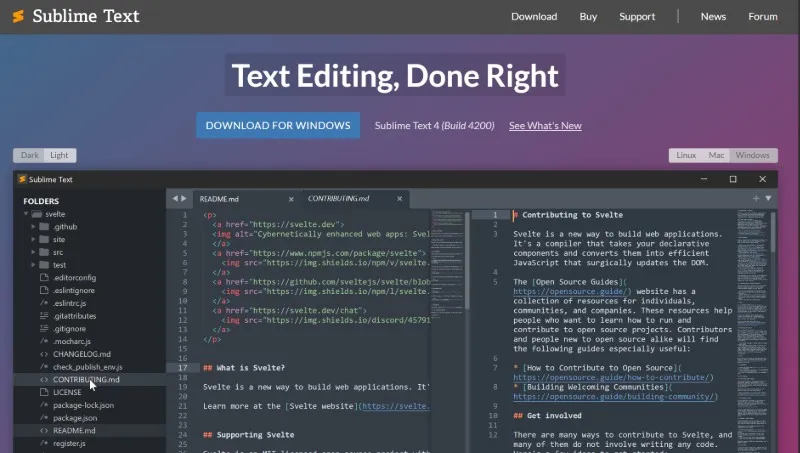800x453 pixels.
Task: Click 'Sublime Text 4 (Build 4200)' text
Action: [435, 125]
